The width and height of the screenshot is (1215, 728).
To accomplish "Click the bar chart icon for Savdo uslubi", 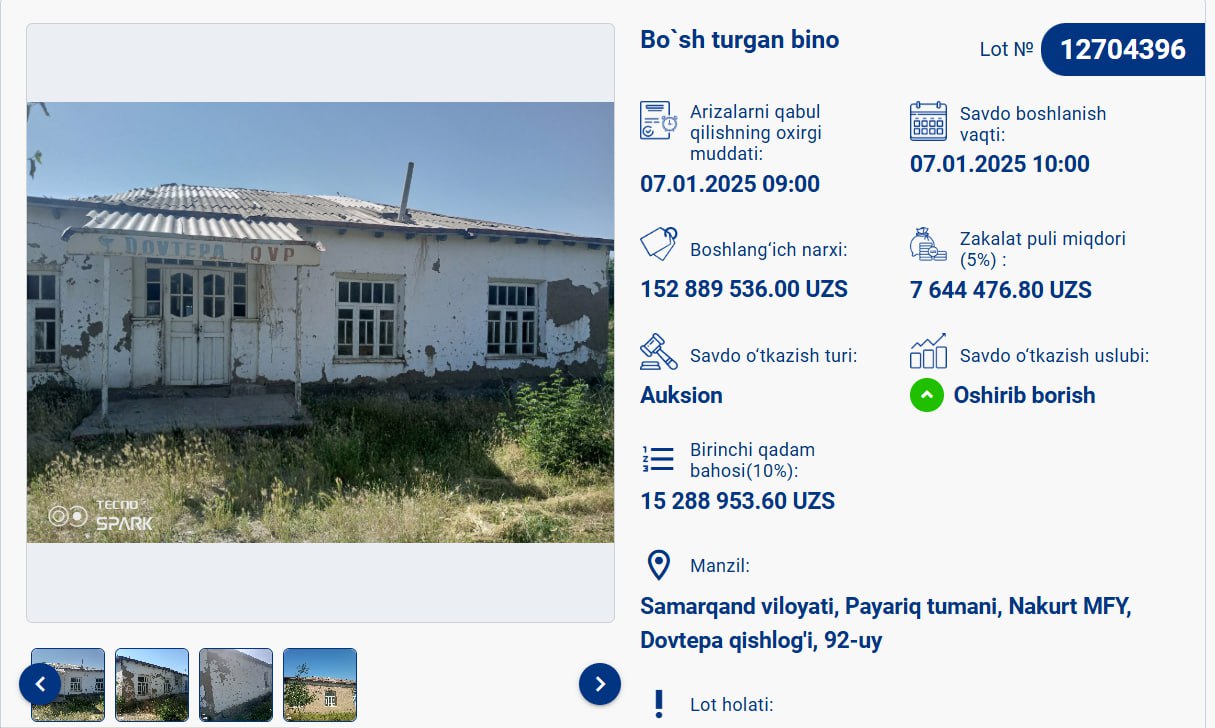I will tap(928, 352).
